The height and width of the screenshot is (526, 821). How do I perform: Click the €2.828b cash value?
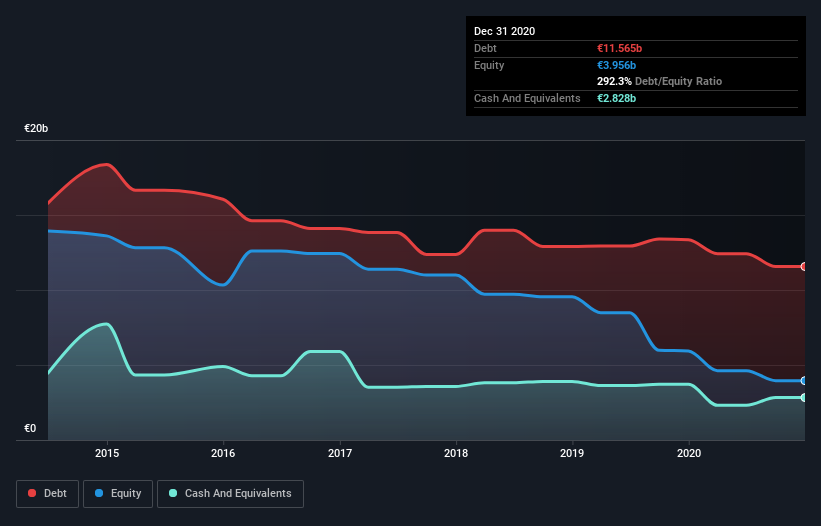coord(616,98)
